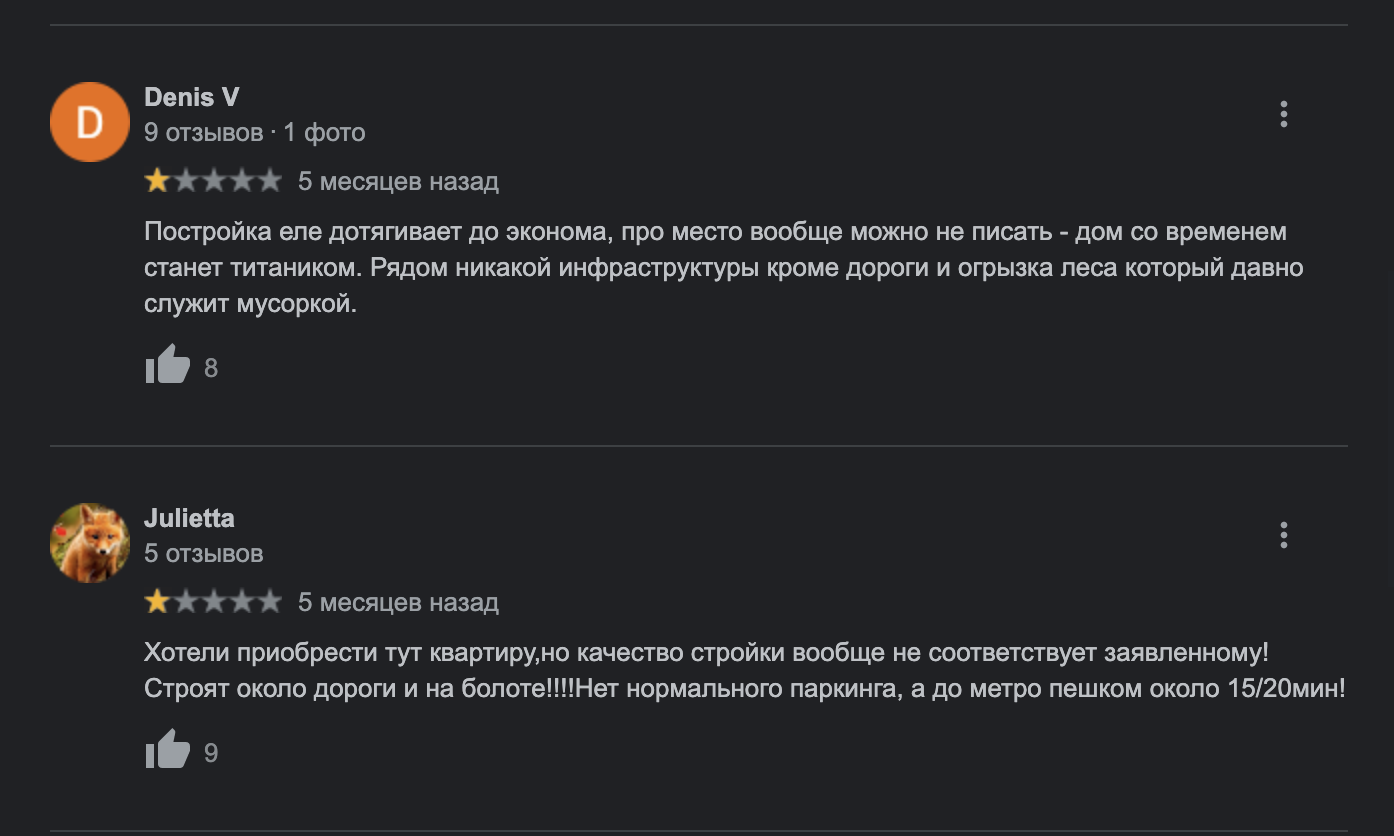The image size is (1394, 836).
Task: Click the like count 9 on Julietta's review
Action: coord(211,752)
